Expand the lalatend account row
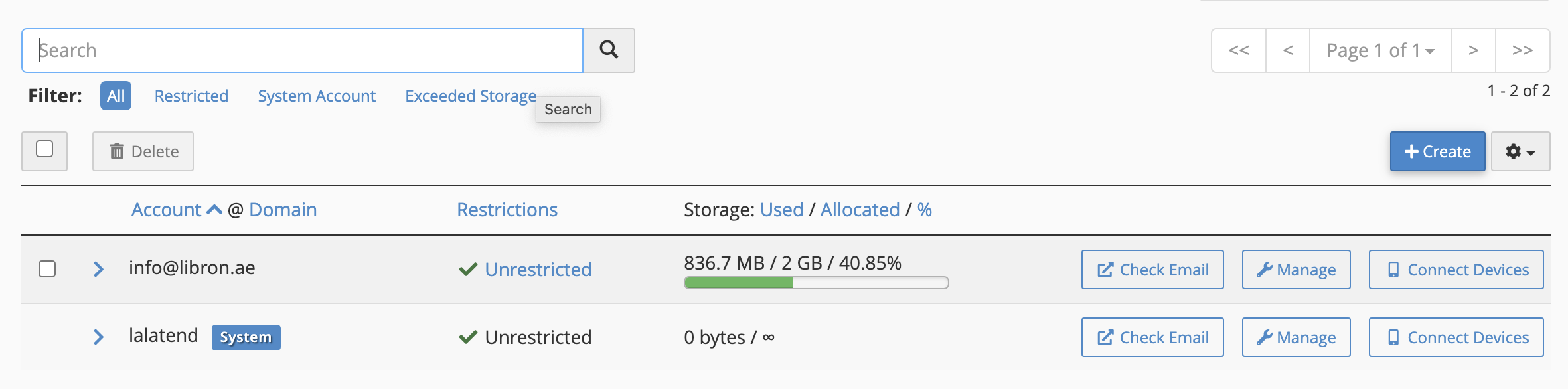Screen dimensions: 1568x389 tap(98, 337)
